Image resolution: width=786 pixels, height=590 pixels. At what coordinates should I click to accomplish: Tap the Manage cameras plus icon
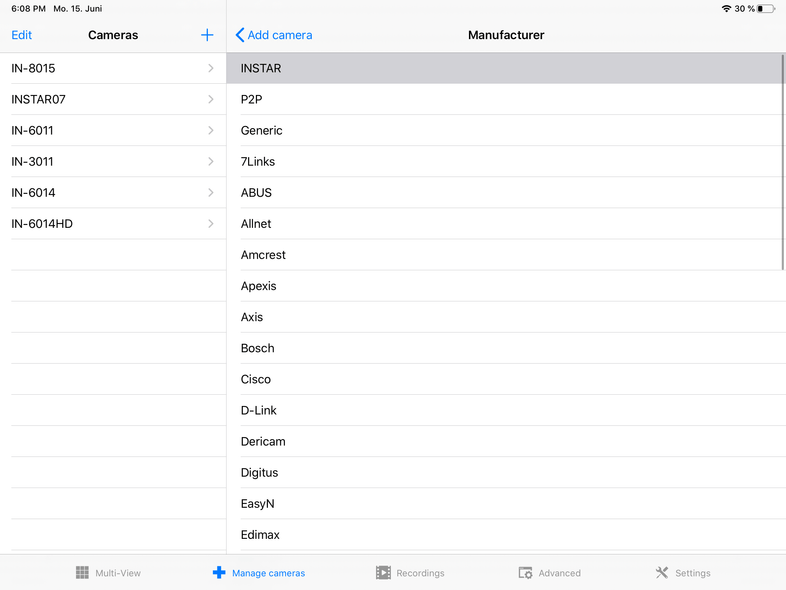pyautogui.click(x=219, y=572)
